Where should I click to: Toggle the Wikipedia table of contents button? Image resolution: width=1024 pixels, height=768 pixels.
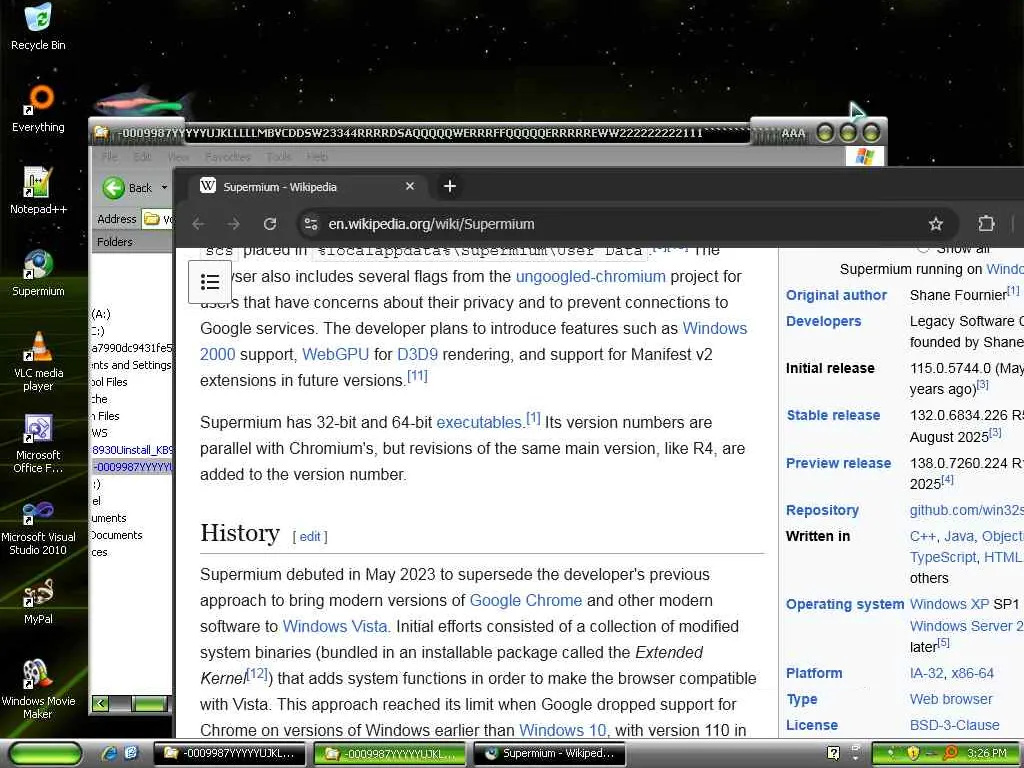pos(210,282)
